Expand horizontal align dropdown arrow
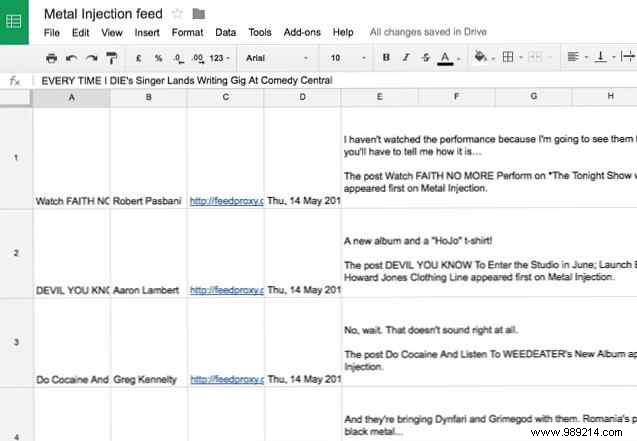This screenshot has width=637, height=441. pos(586,58)
